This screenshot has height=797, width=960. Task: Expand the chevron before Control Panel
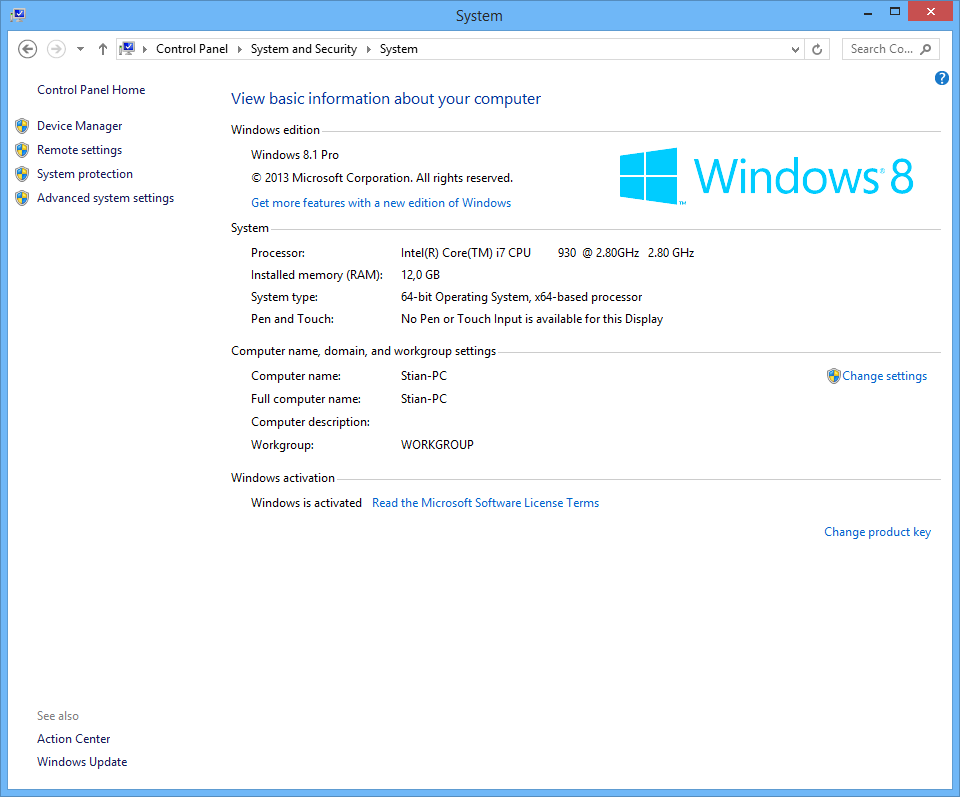145,49
